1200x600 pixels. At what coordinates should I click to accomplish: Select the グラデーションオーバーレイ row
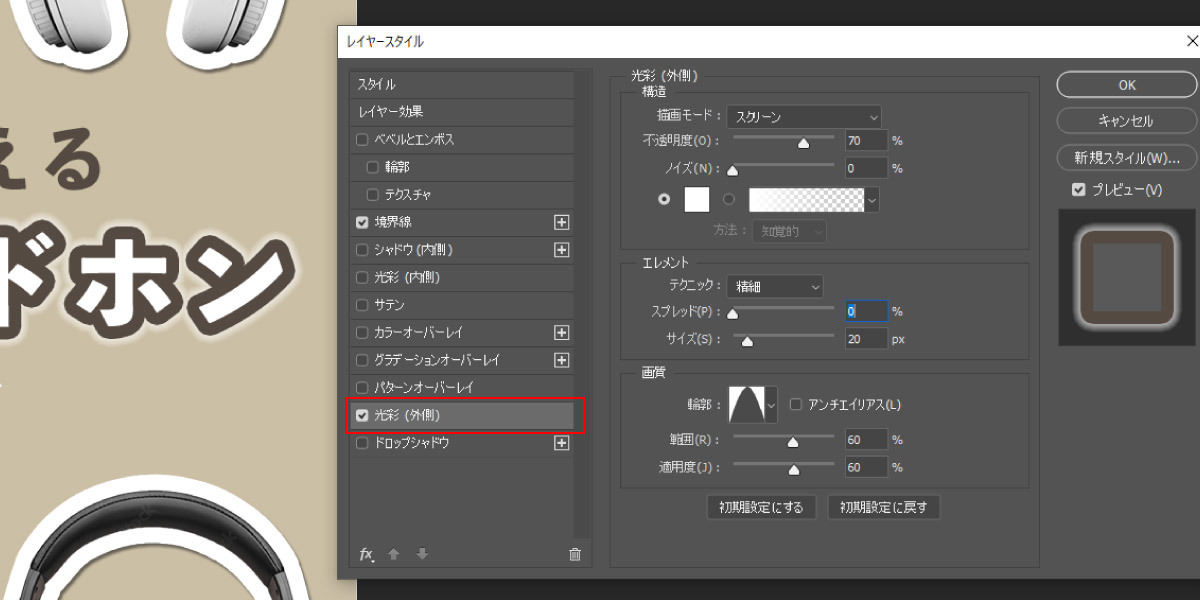[x=462, y=359]
